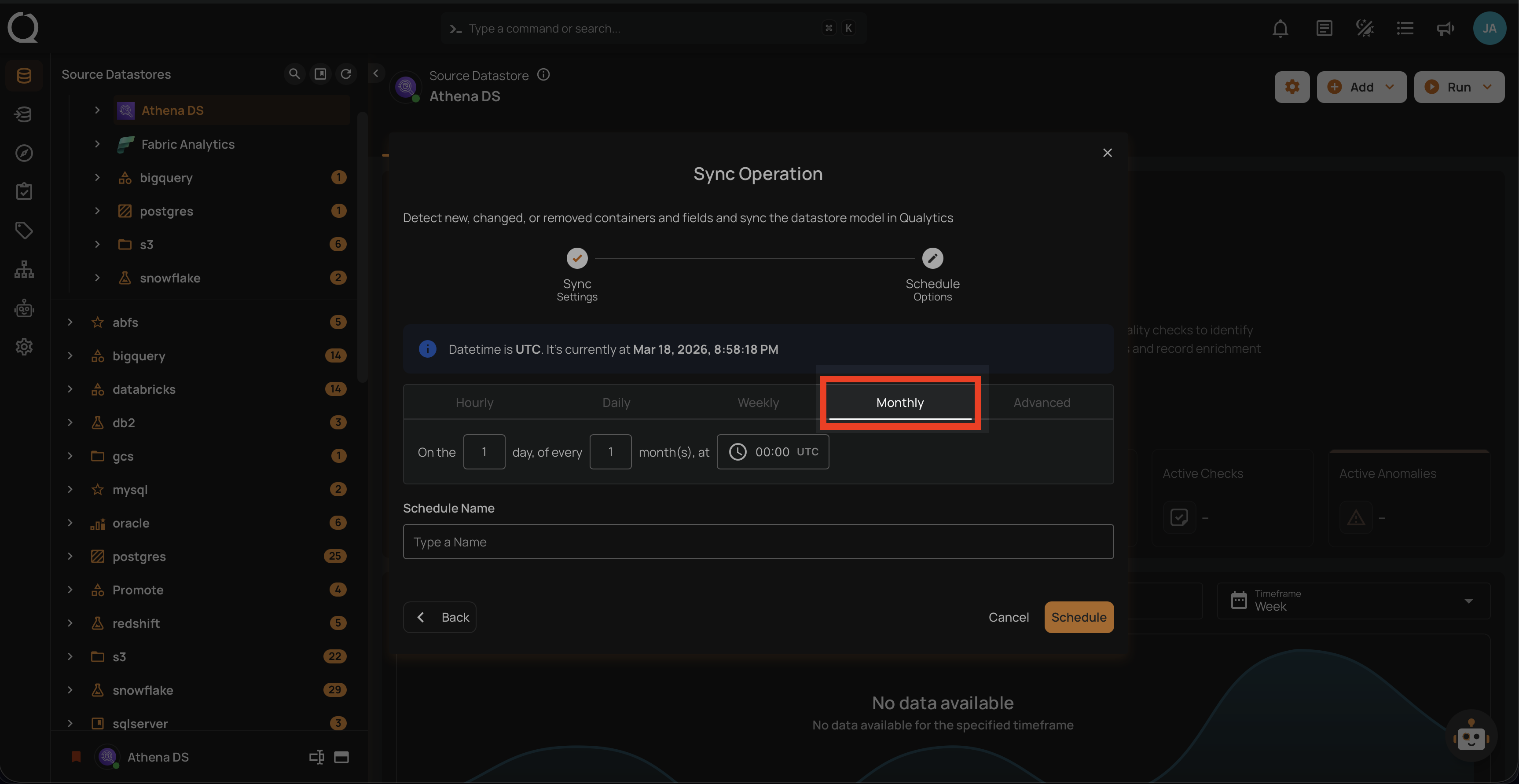
Task: Click the Schedule Name input field
Action: [758, 542]
